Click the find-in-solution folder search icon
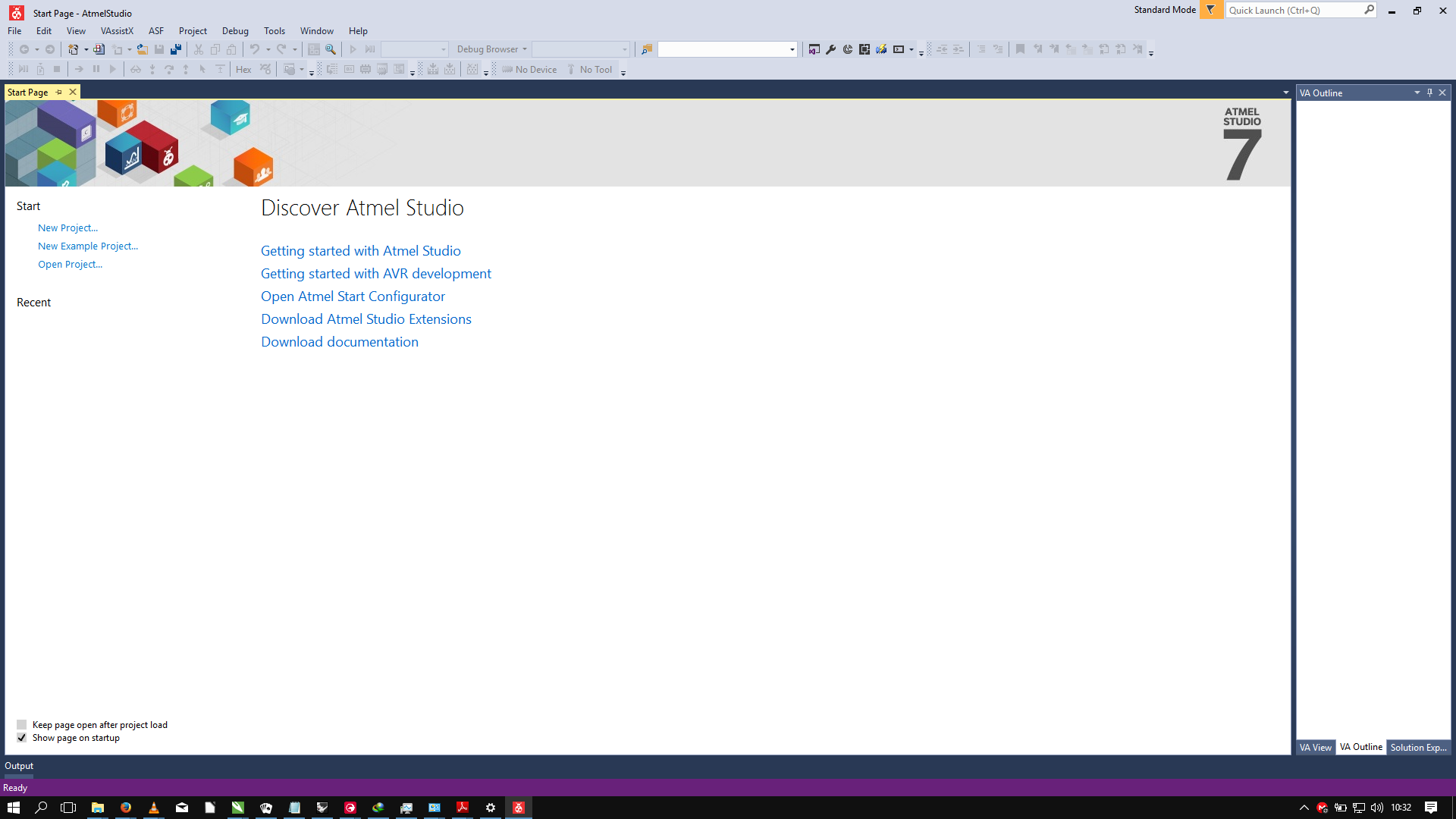Viewport: 1456px width, 819px height. pyautogui.click(x=647, y=49)
